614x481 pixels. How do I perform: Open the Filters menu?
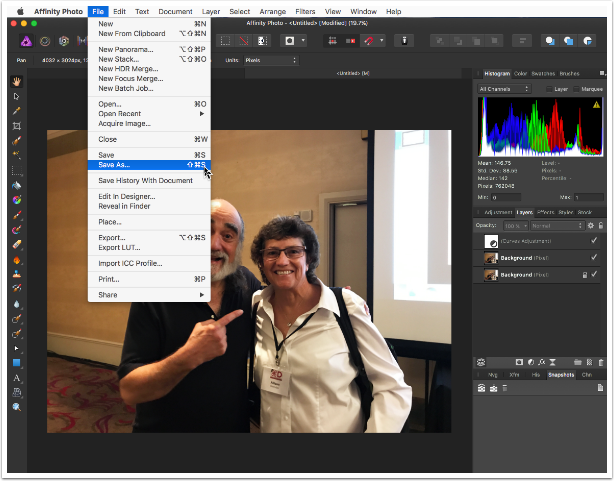[x=305, y=11]
